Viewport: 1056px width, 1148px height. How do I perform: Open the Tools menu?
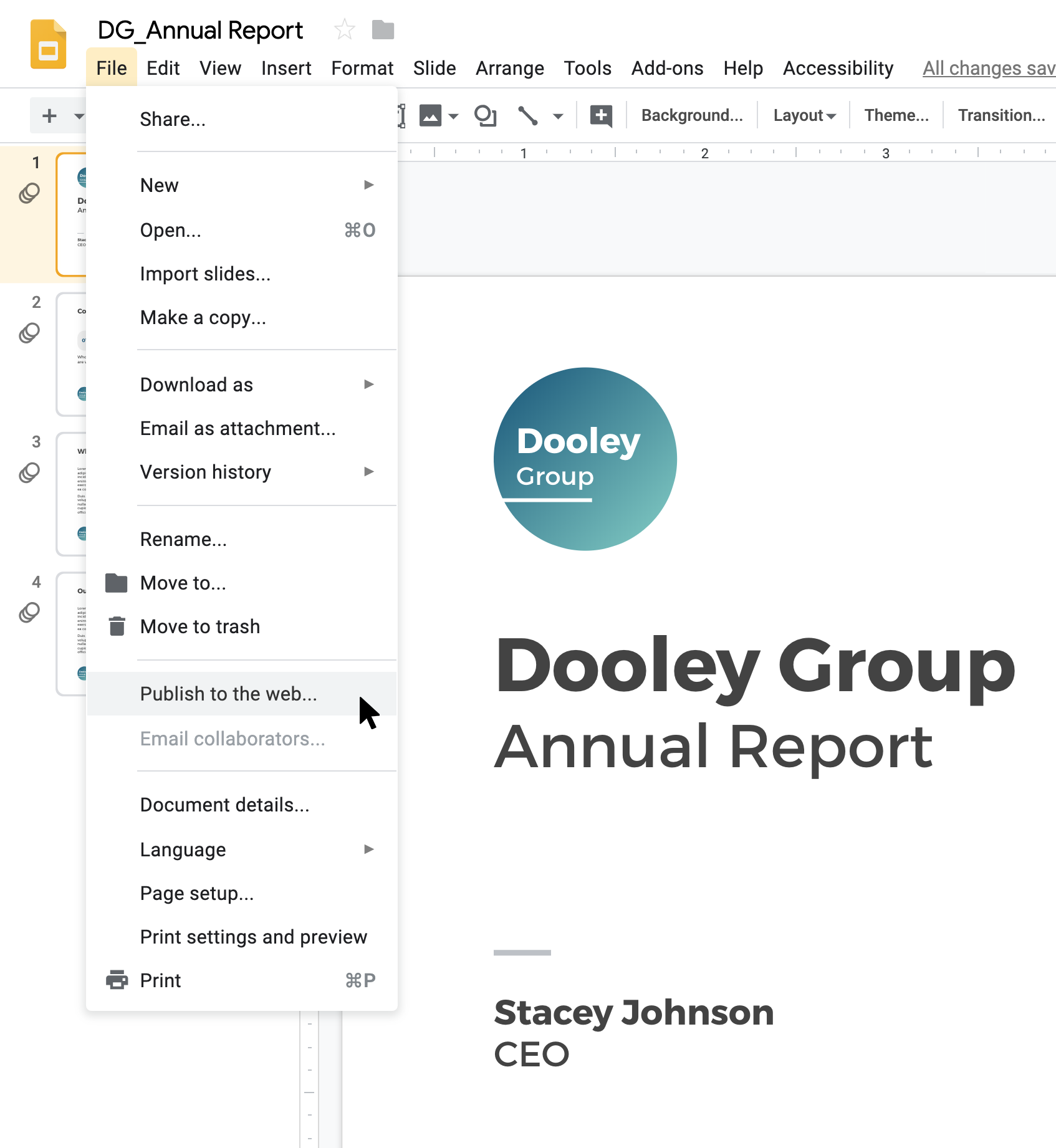point(587,68)
